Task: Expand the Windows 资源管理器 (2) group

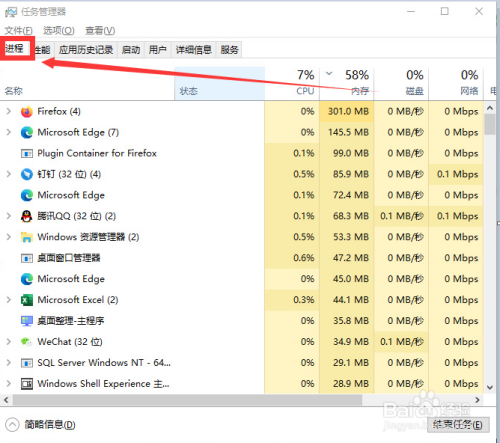Action: pos(9,237)
